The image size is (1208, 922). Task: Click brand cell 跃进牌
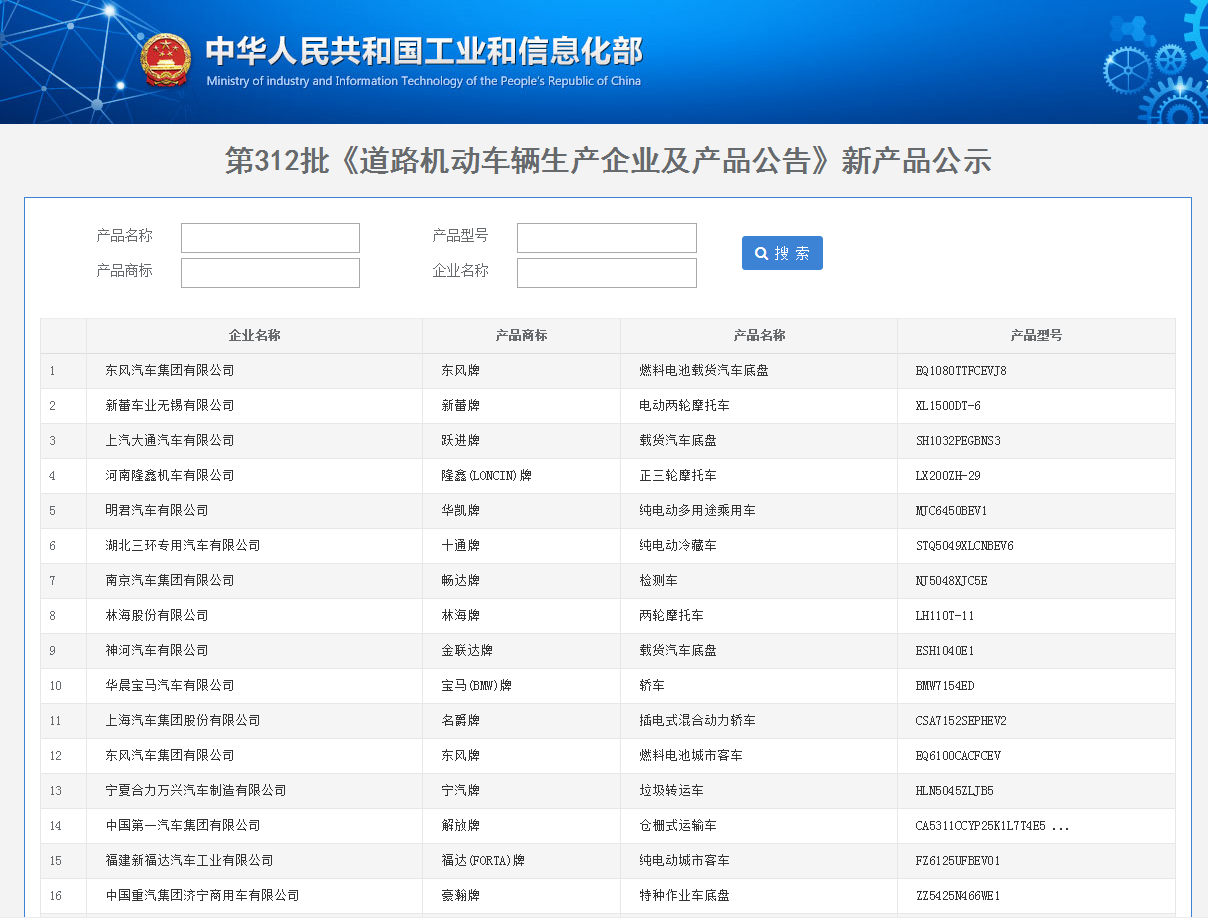click(x=460, y=441)
